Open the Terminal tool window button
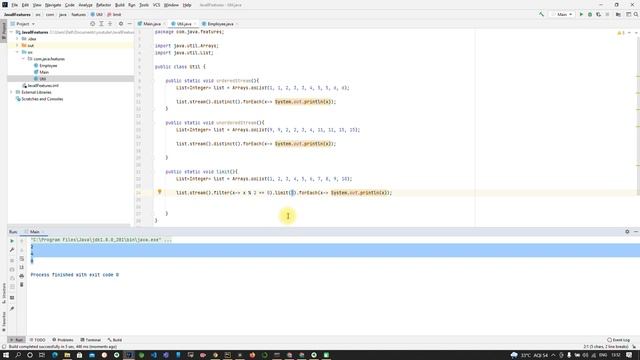Image resolution: width=640 pixels, height=360 pixels. [x=91, y=340]
